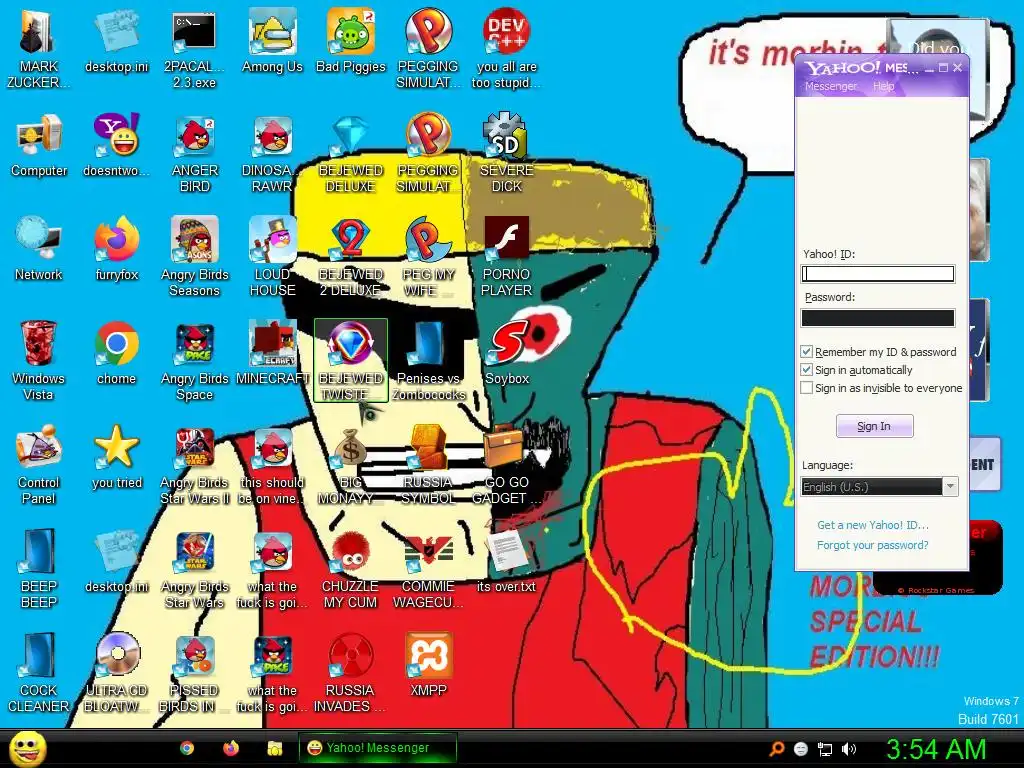The width and height of the screenshot is (1024, 768).
Task: Open Angry Birds Seasons shortcut
Action: click(195, 257)
